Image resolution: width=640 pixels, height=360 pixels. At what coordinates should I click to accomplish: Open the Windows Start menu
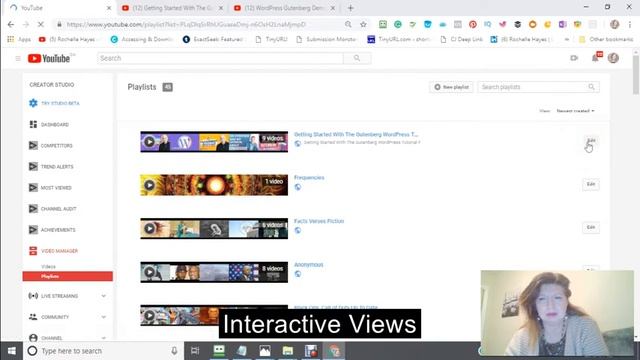[x=11, y=351]
